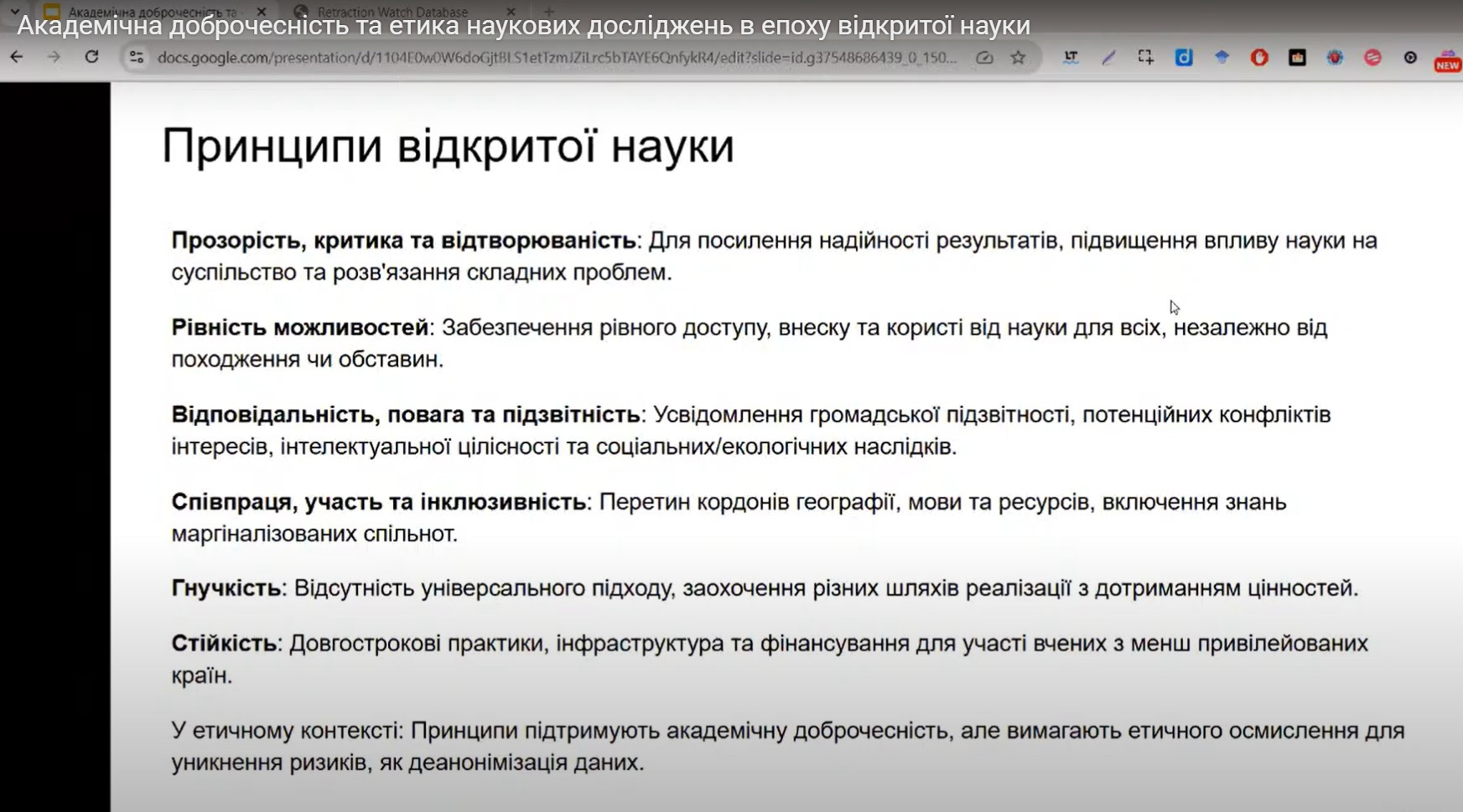Screen dimensions: 1463x812
Task: Click 'У етичному контексті' paragraph start
Action: point(288,731)
